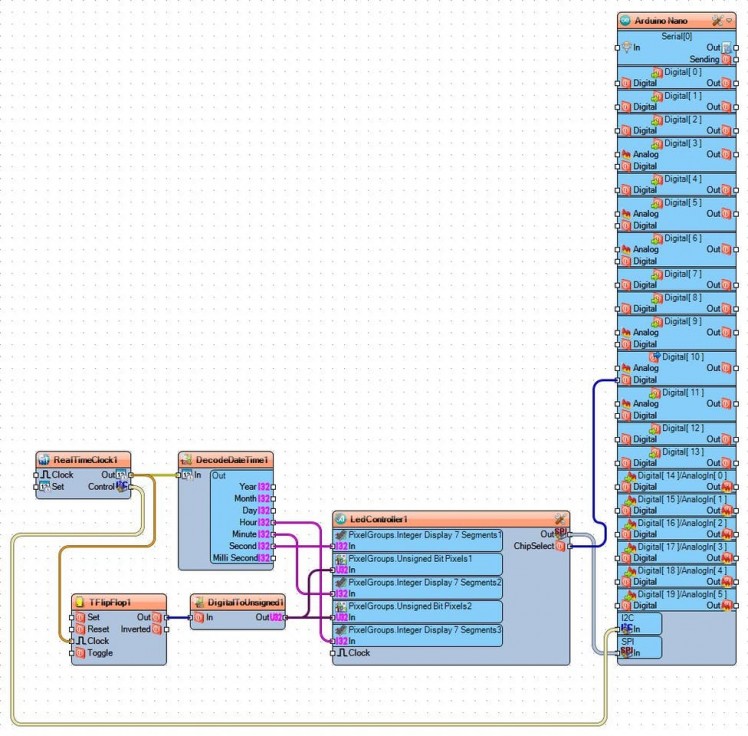
Task: Click the TFlipFlop1 component icon
Action: (x=80, y=602)
